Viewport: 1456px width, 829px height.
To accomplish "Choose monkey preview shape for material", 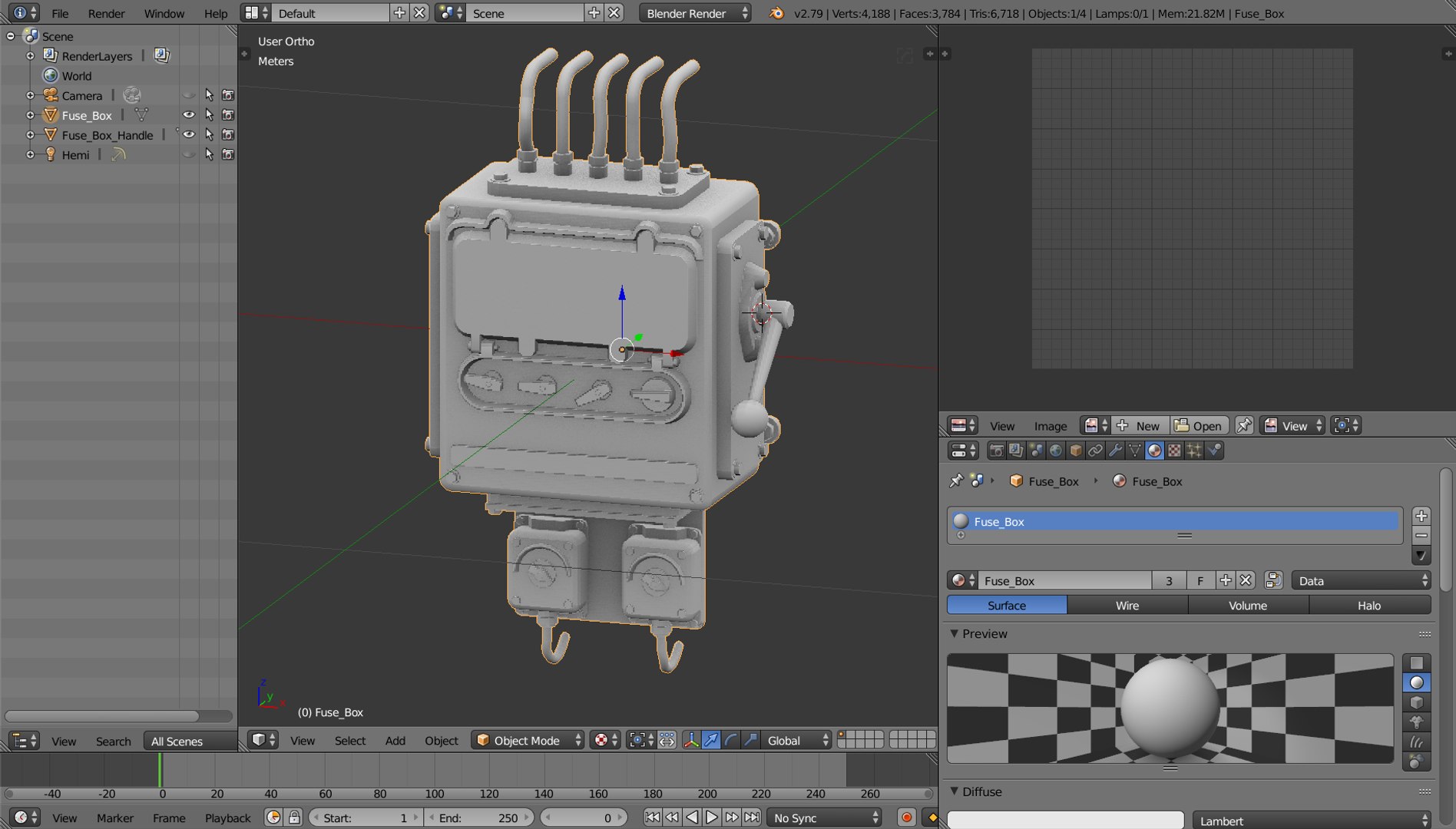I will point(1417,722).
